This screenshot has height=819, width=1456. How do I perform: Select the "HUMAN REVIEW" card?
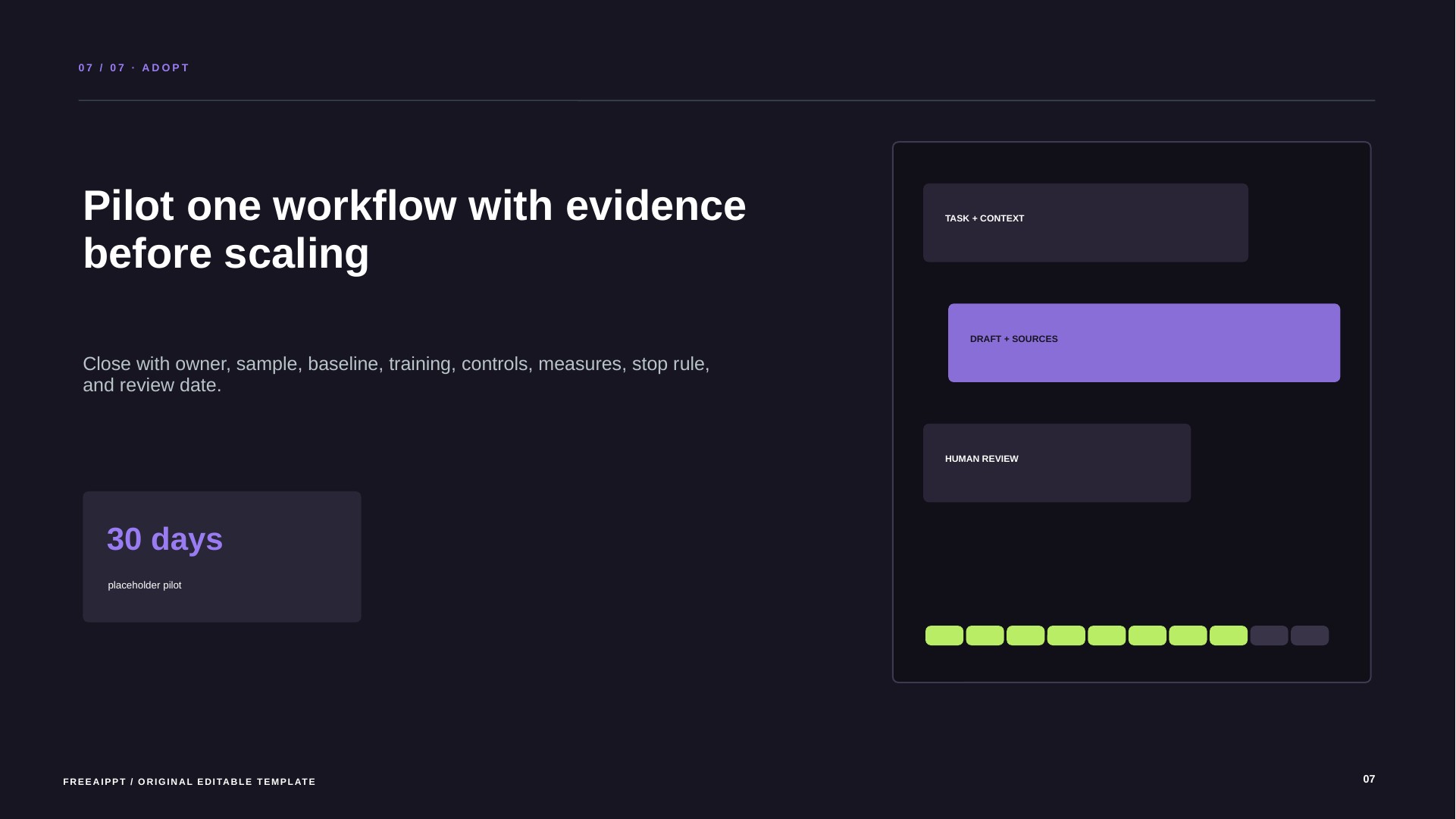(x=1057, y=463)
